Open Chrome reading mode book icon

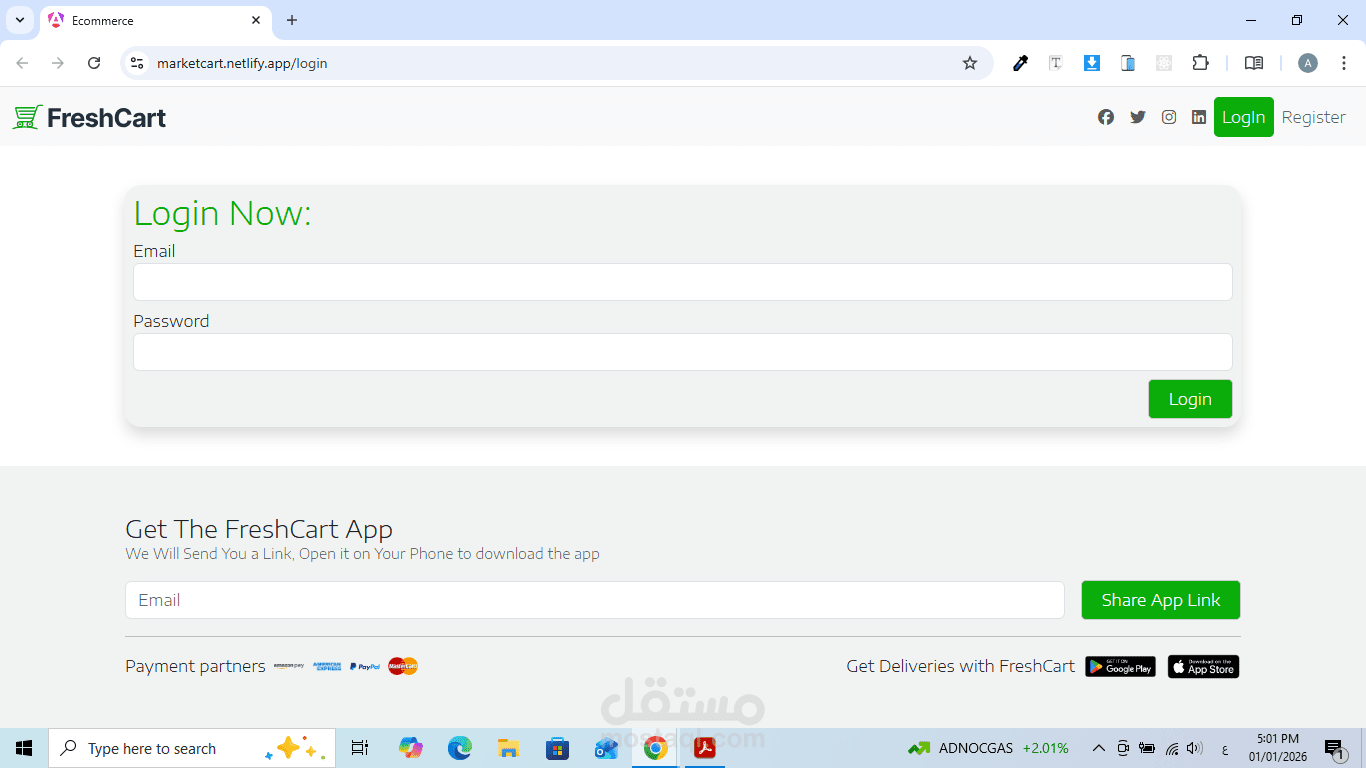pyautogui.click(x=1254, y=63)
